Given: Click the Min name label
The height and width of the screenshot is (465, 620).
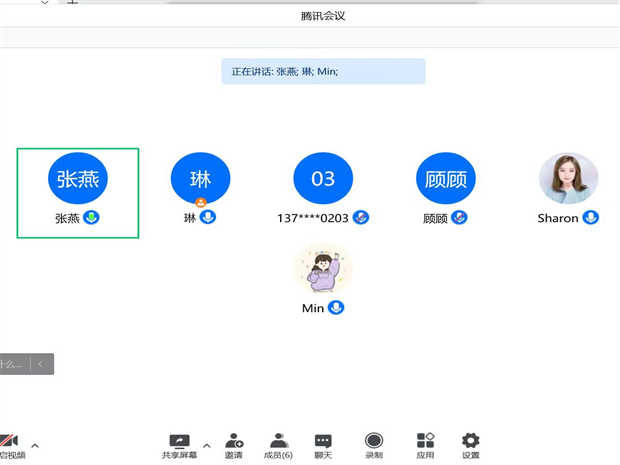Looking at the screenshot, I should point(313,308).
